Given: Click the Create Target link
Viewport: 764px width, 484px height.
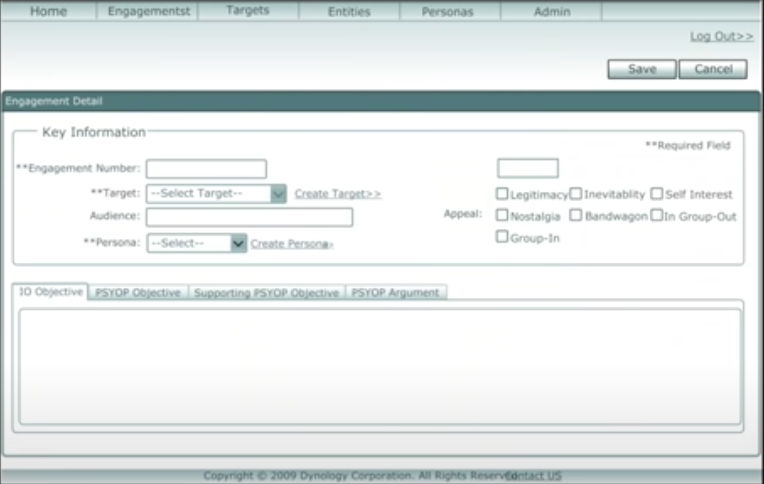Looking at the screenshot, I should point(338,194).
